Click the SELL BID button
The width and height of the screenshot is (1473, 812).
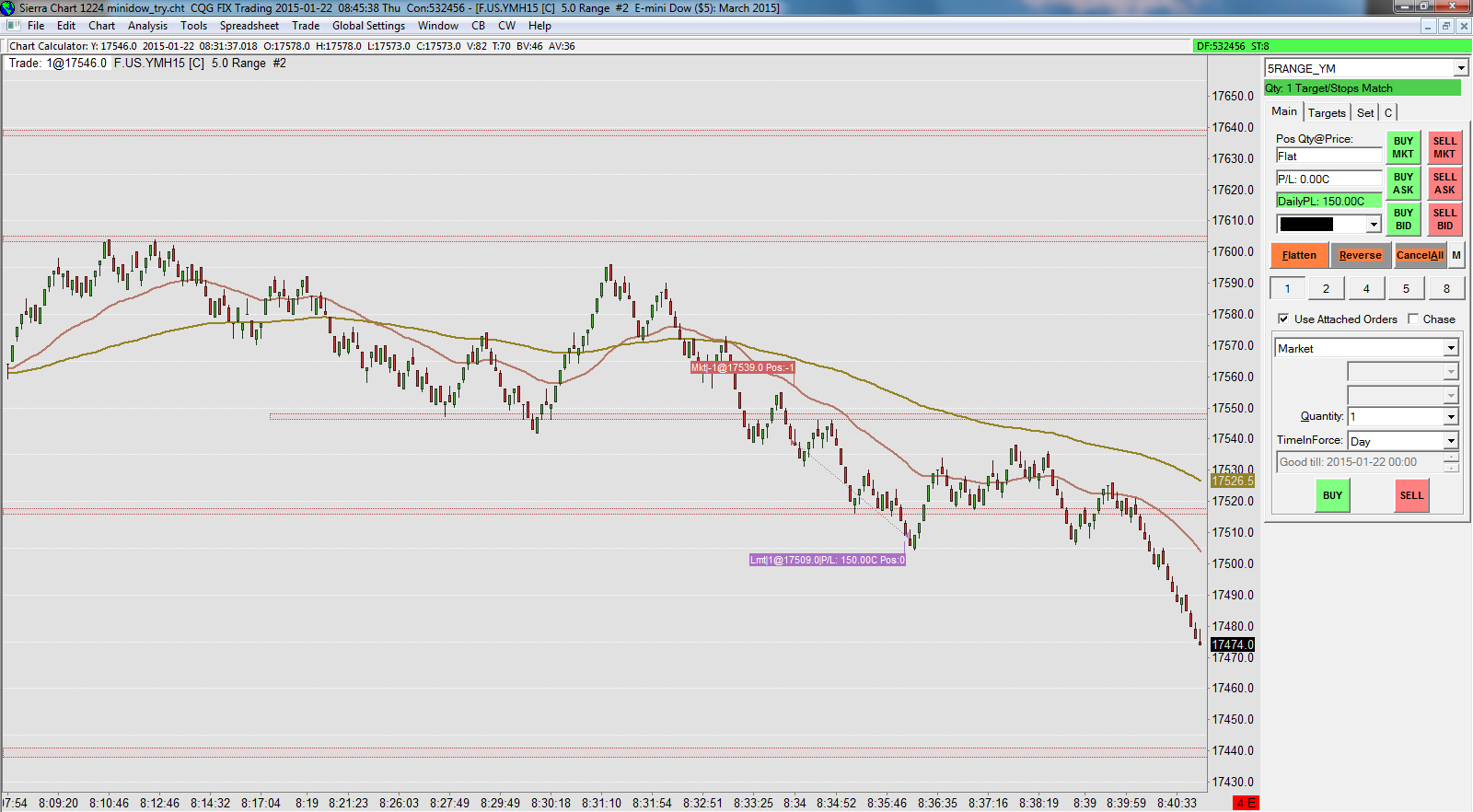1444,219
